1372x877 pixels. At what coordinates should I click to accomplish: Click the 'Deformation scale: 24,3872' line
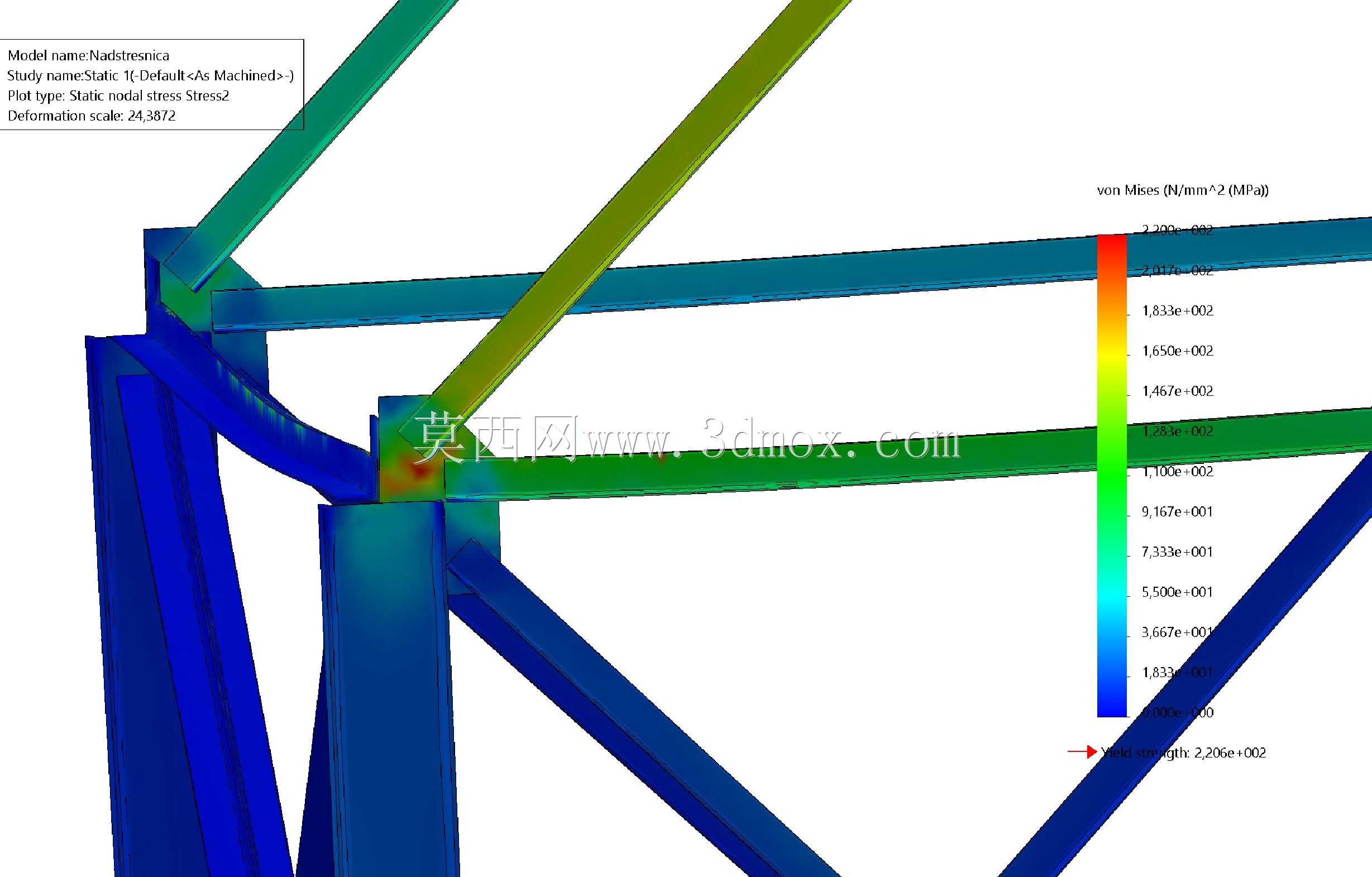click(92, 116)
